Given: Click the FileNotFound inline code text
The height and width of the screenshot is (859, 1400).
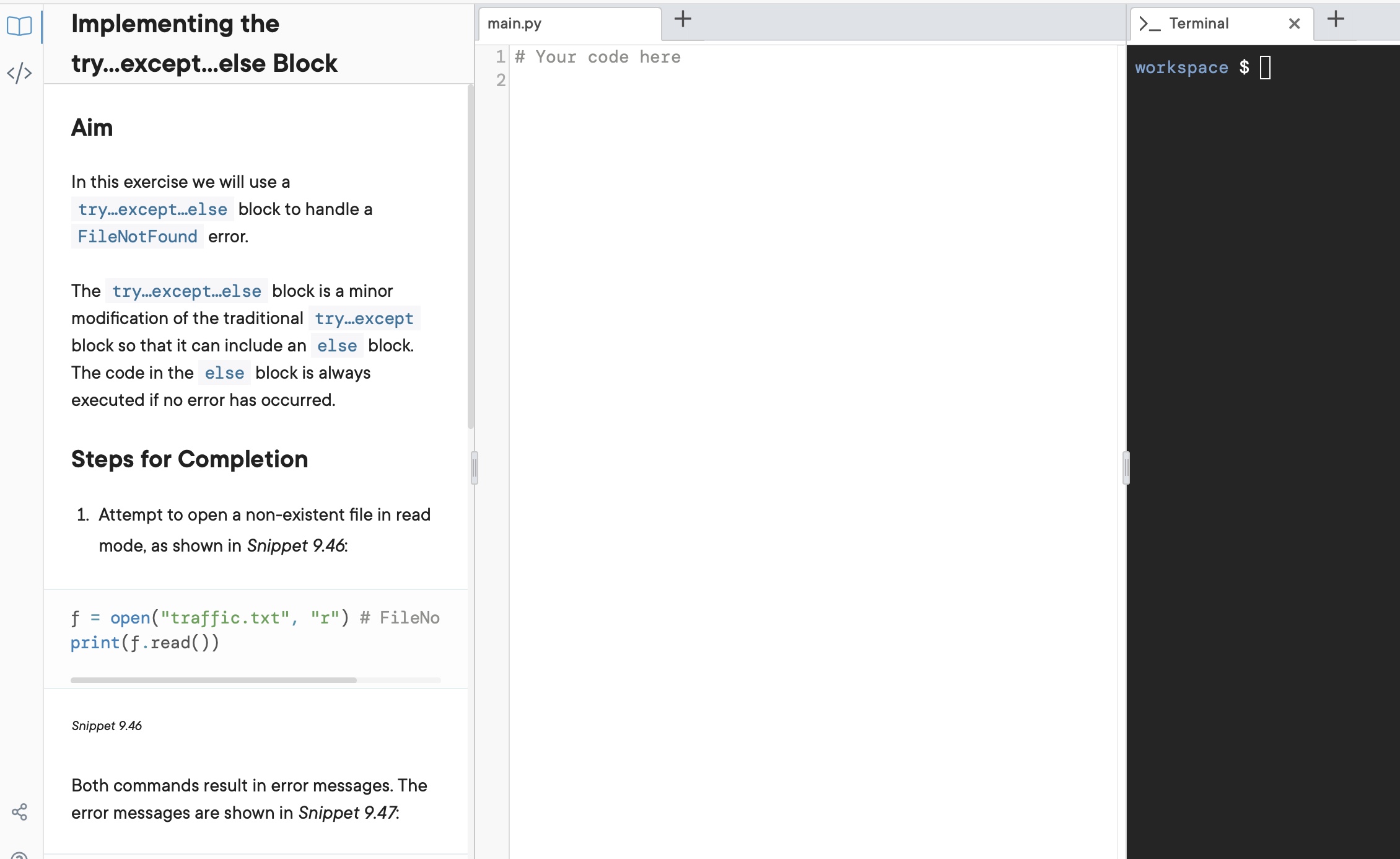Looking at the screenshot, I should click(137, 236).
